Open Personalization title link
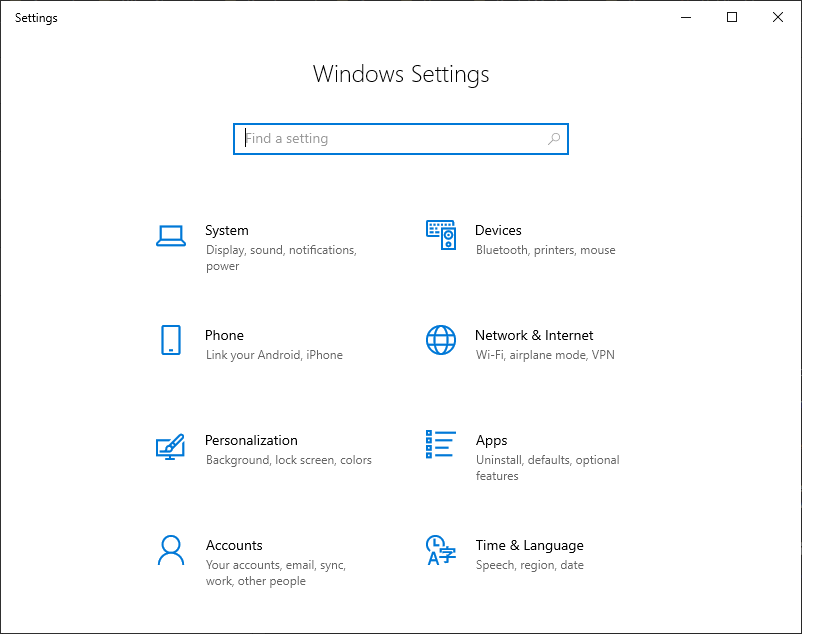819x634 pixels. pyautogui.click(x=251, y=440)
